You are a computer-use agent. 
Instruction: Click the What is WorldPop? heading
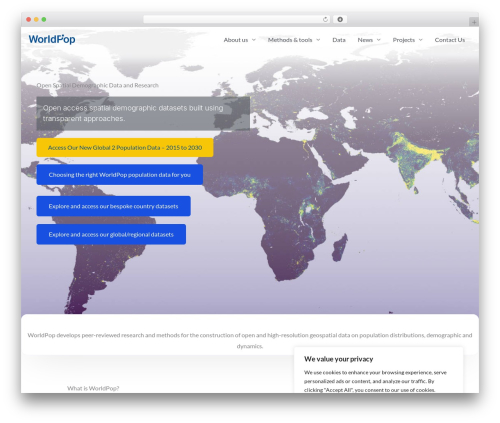pos(93,388)
